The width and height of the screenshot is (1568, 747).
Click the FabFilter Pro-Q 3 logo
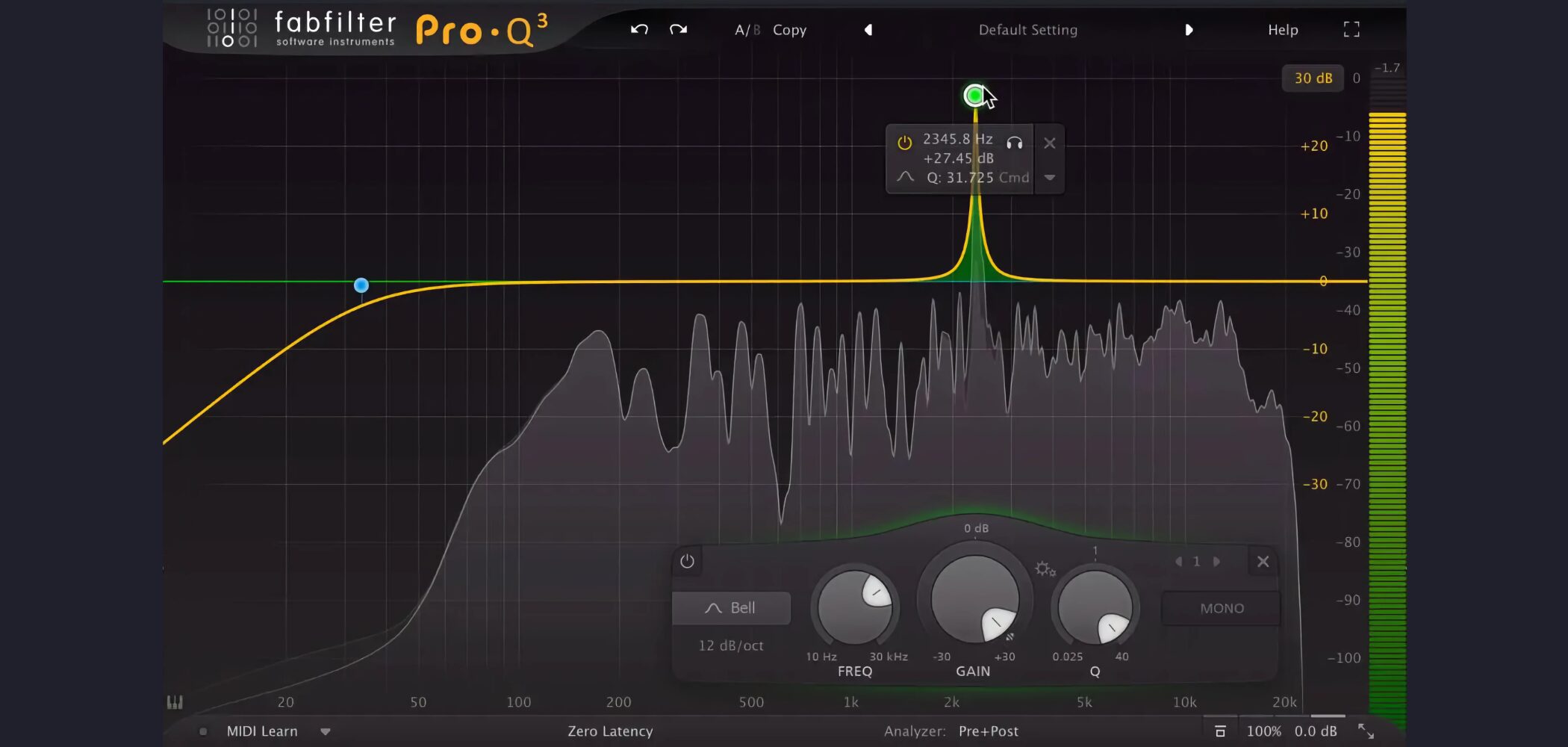(x=378, y=29)
